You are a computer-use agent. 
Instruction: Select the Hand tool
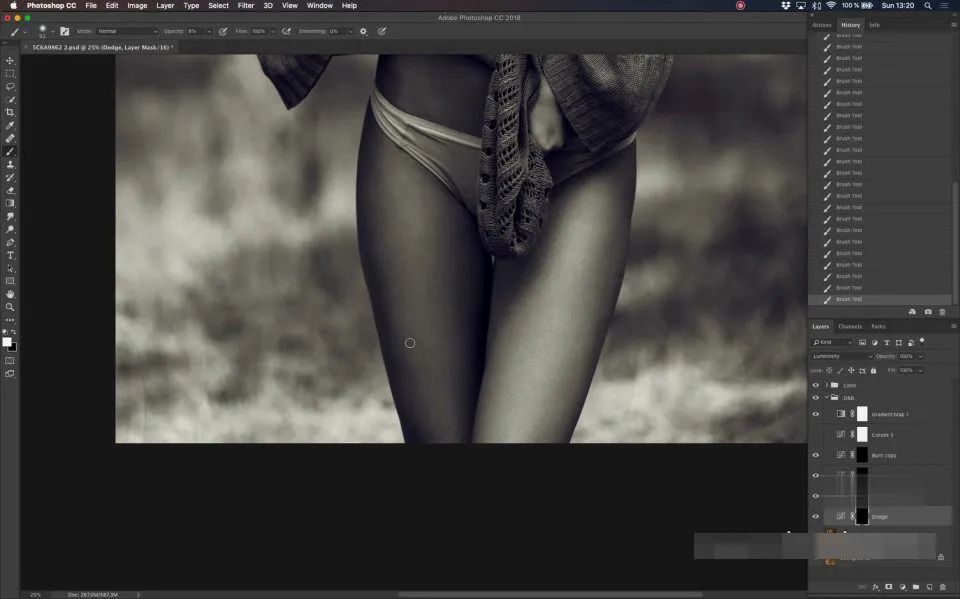coord(10,294)
